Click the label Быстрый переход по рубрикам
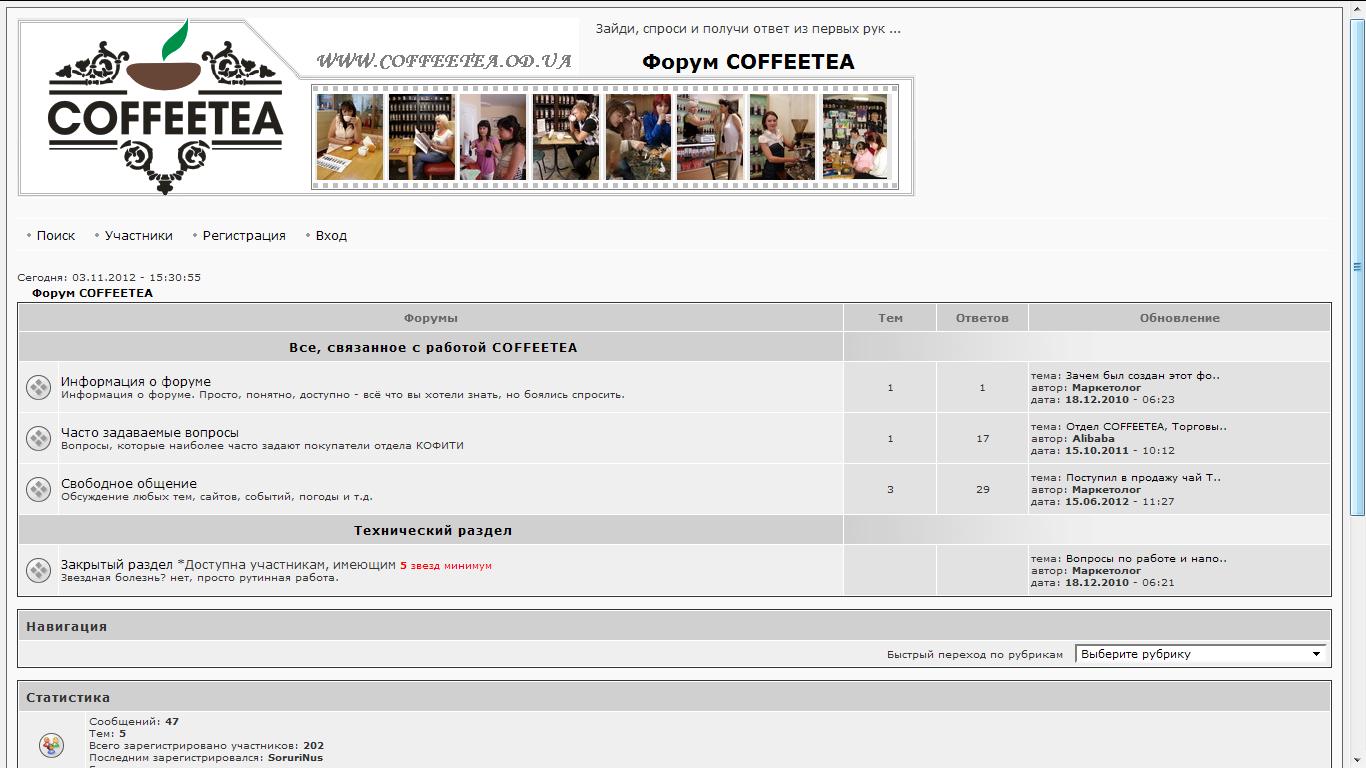Viewport: 1366px width, 768px height. click(x=975, y=655)
